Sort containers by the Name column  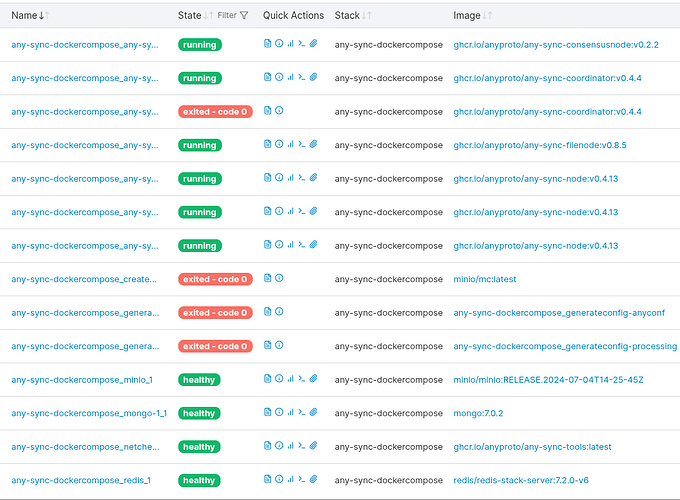pyautogui.click(x=30, y=16)
